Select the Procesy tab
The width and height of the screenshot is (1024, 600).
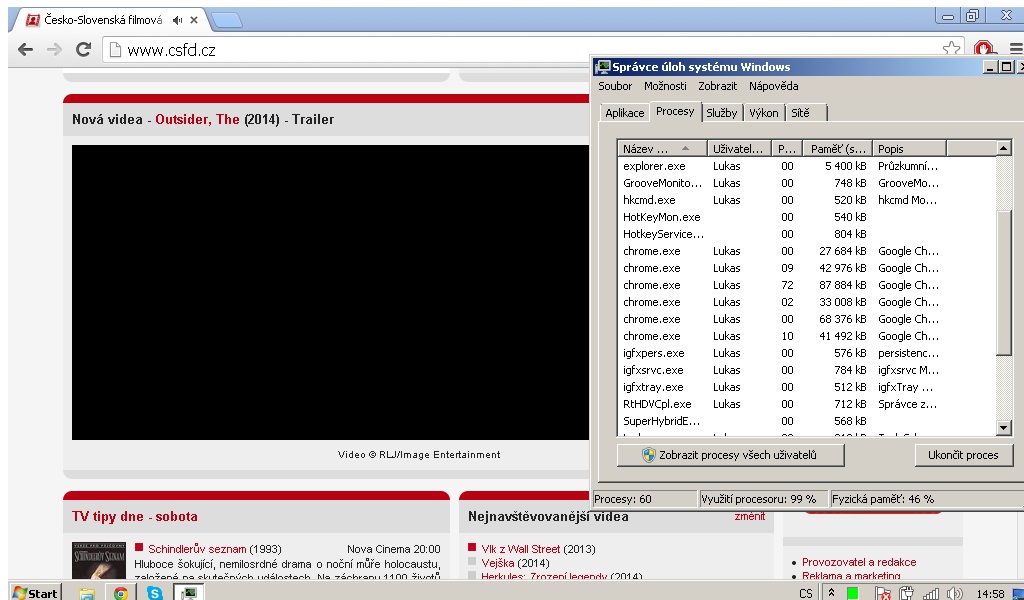coord(675,112)
